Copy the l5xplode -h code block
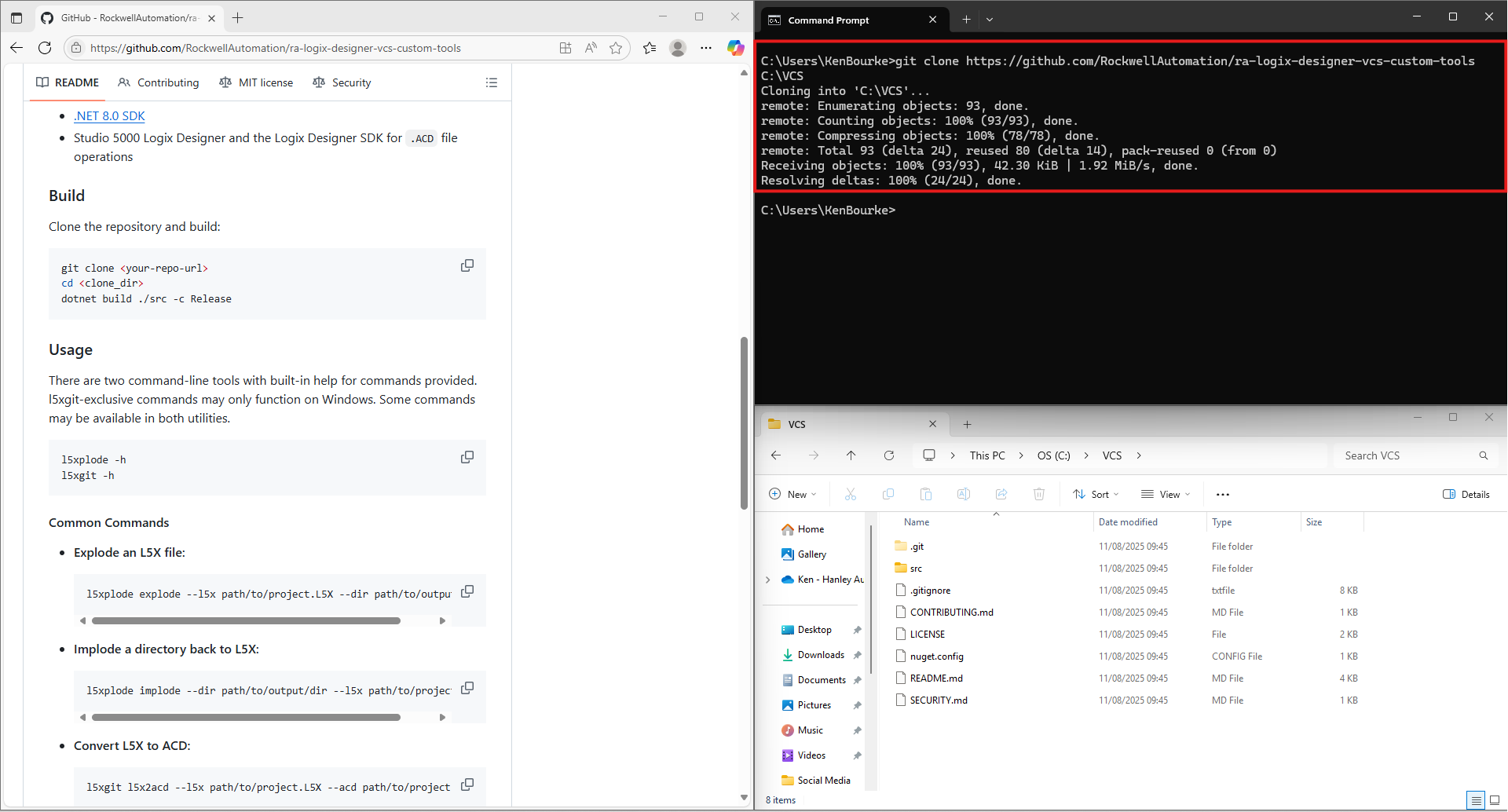1508x812 pixels. point(467,457)
